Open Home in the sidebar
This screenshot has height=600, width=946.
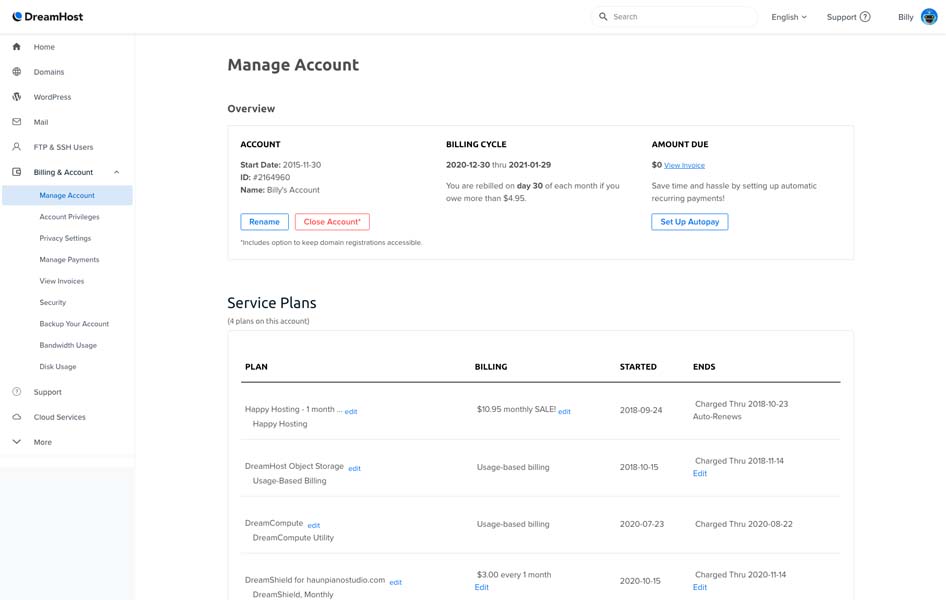tap(44, 46)
